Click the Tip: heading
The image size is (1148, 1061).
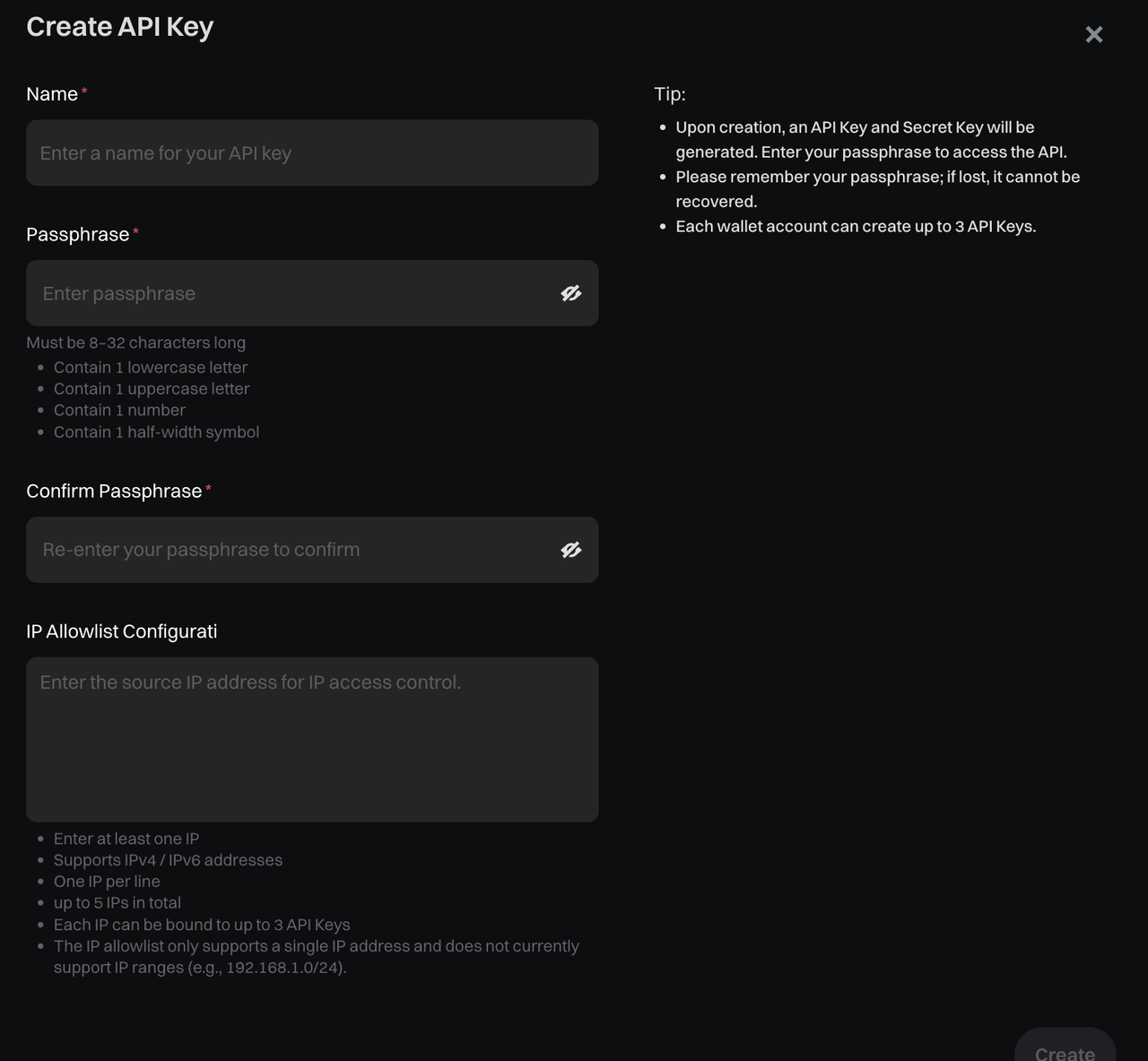(x=670, y=94)
